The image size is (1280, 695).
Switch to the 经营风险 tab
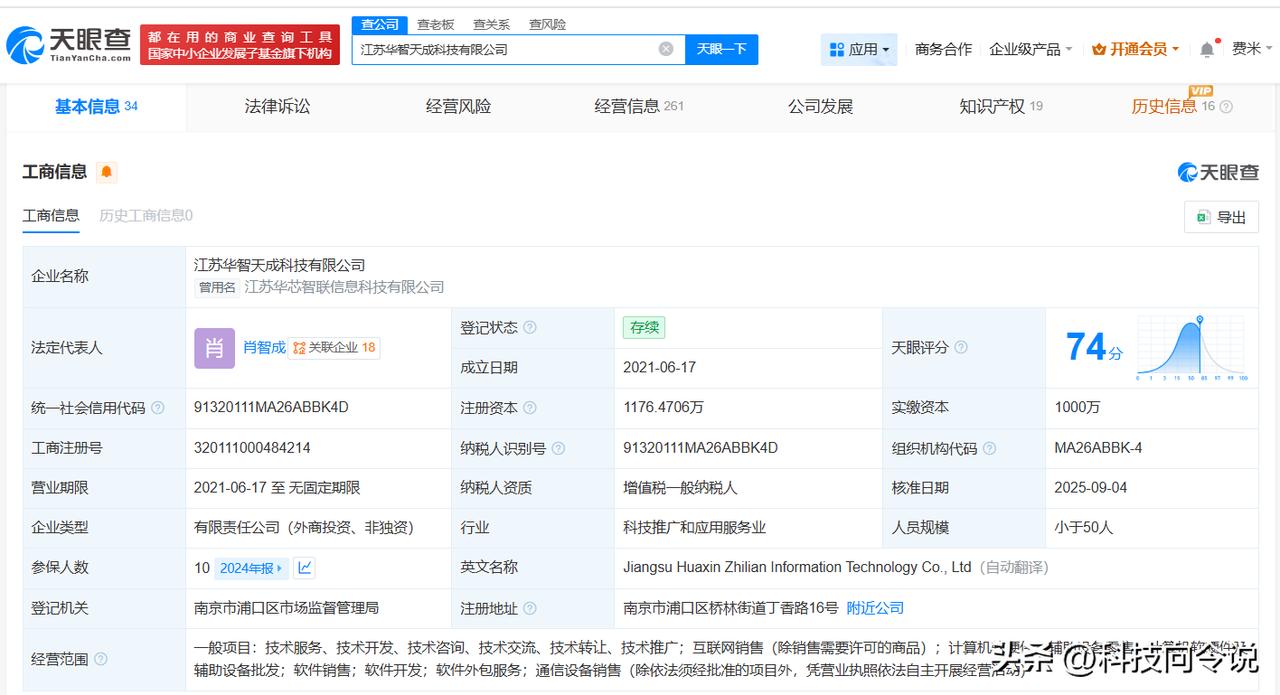click(458, 107)
